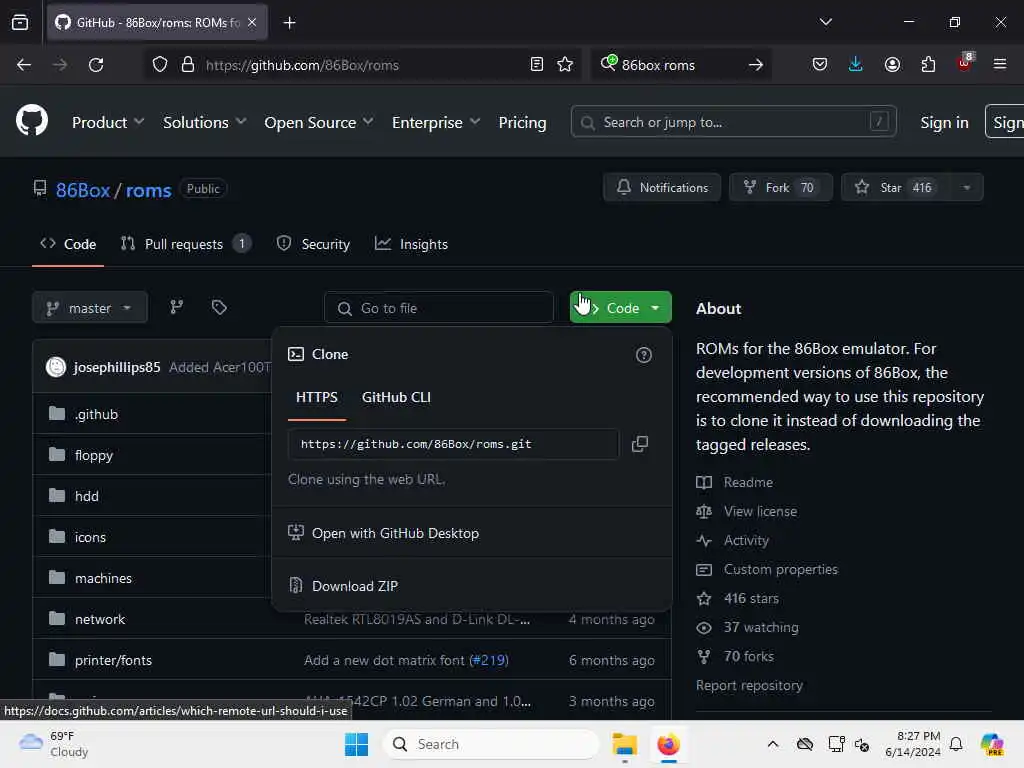Click the GitHub logo home icon

coord(32,121)
